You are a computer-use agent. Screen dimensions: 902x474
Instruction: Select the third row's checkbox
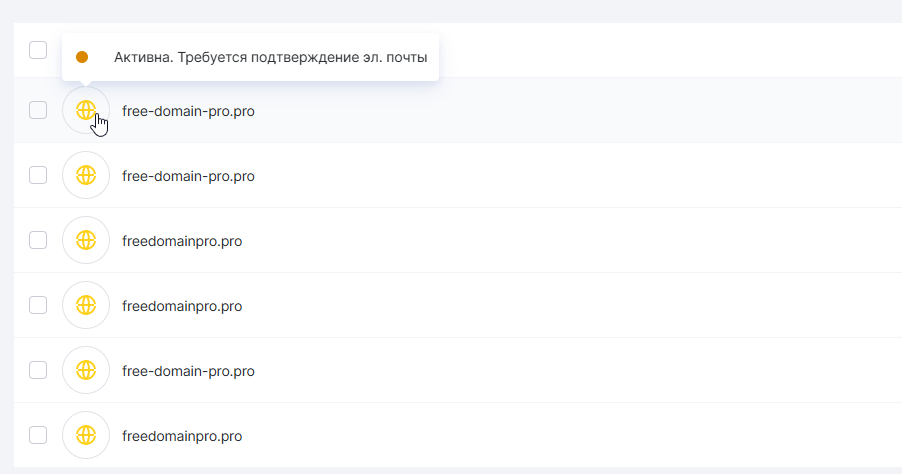(38, 240)
